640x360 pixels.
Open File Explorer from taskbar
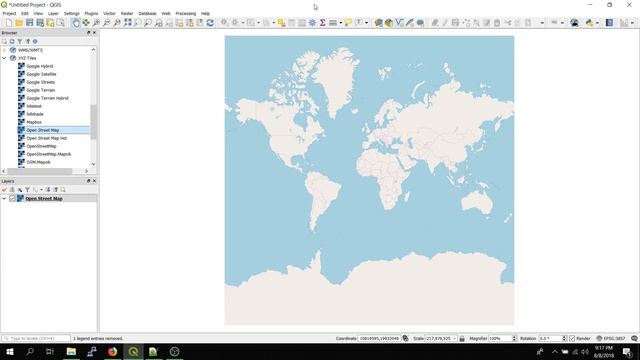pyautogui.click(x=71, y=351)
